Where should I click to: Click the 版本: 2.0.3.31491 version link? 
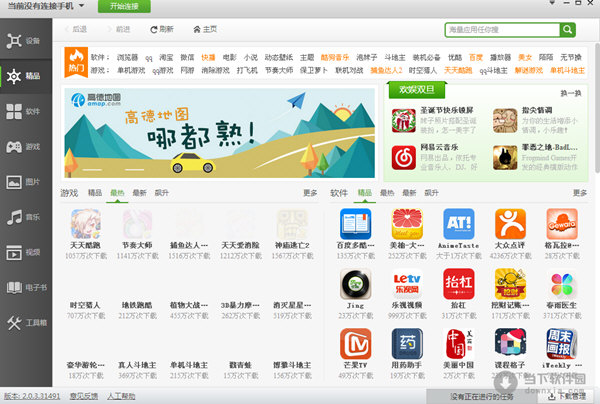pos(32,396)
